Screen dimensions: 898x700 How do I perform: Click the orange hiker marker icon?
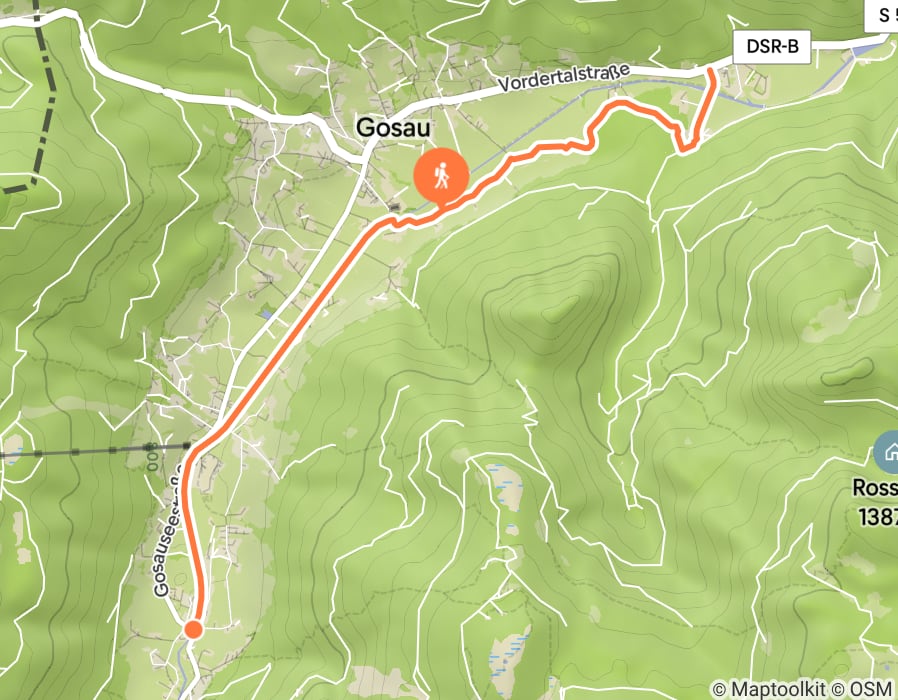441,175
